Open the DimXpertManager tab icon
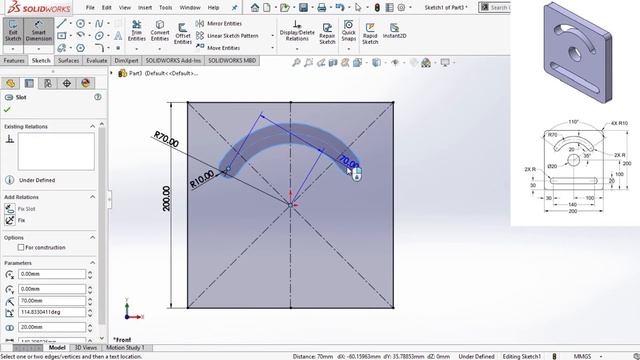This screenshot has width=640, height=360. (67, 83)
